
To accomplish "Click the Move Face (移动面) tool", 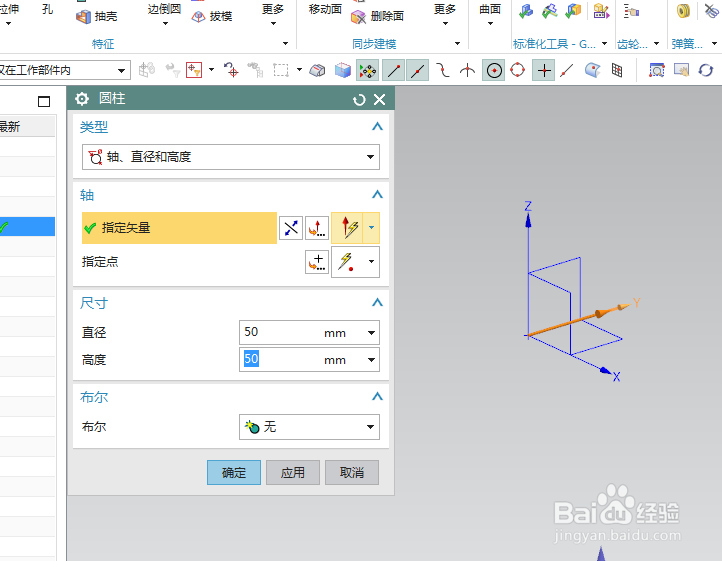I will 325,9.
